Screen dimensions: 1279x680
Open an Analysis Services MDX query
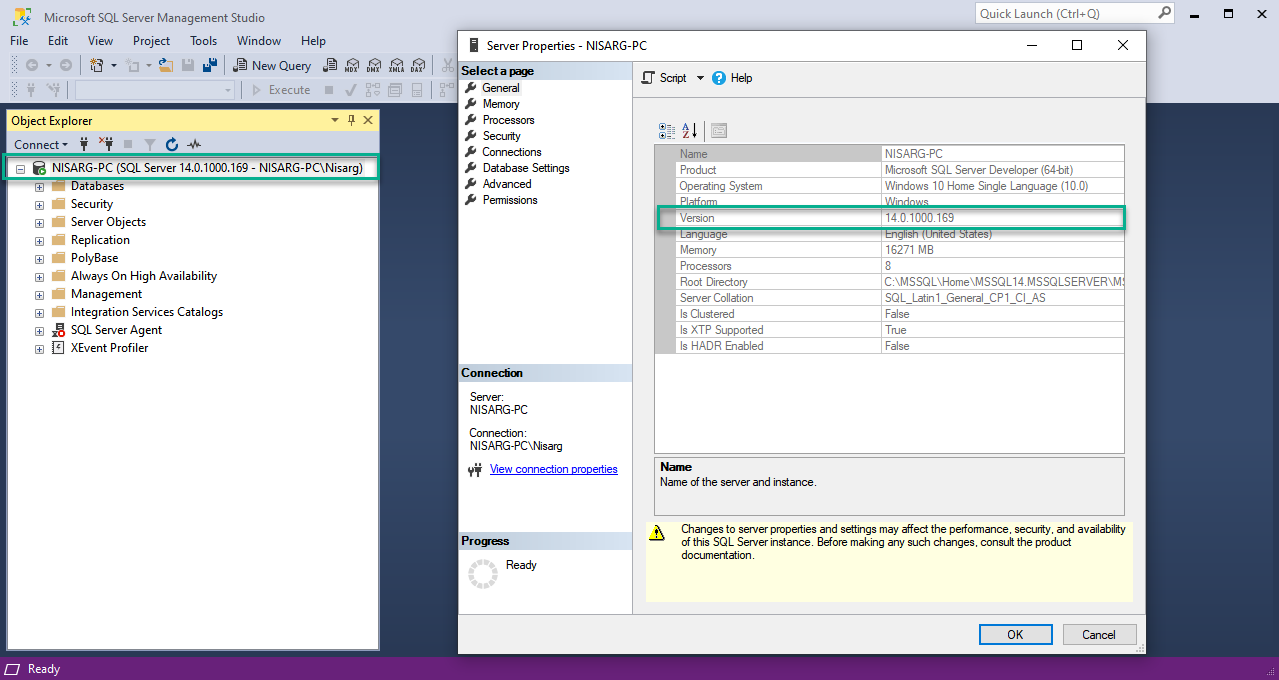pos(351,65)
